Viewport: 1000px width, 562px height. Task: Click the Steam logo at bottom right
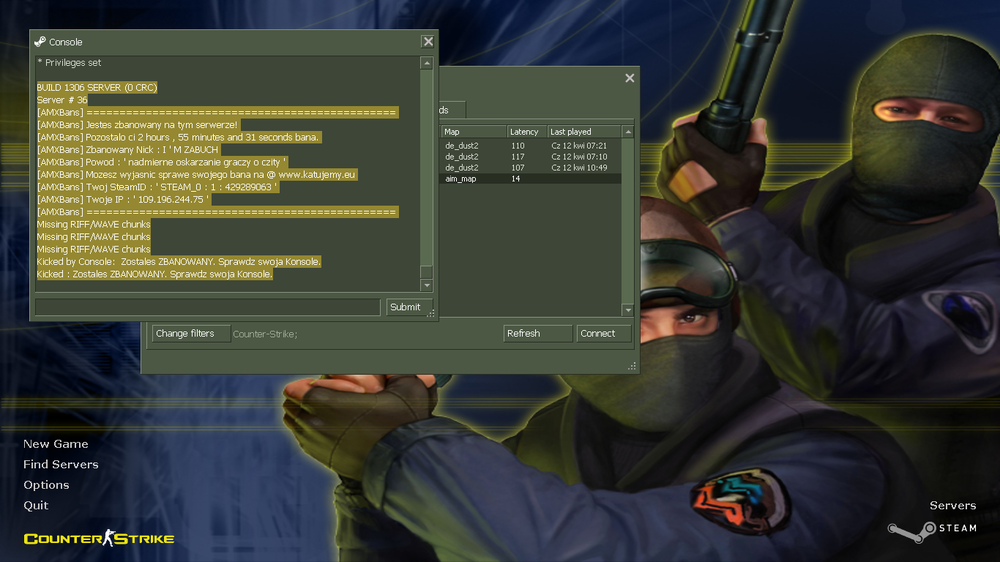coord(932,530)
